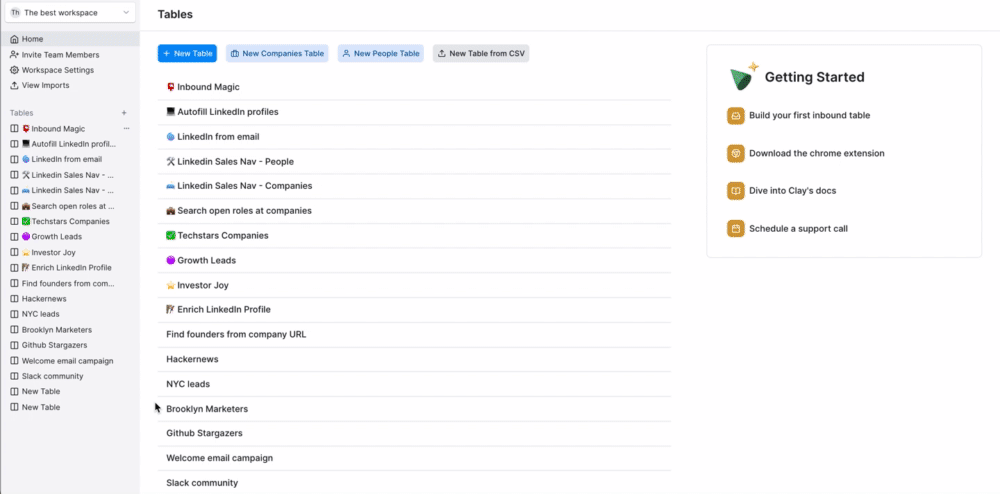Click the table icon beside sidebar Github Stargazers
The image size is (1000, 494).
click(x=15, y=345)
